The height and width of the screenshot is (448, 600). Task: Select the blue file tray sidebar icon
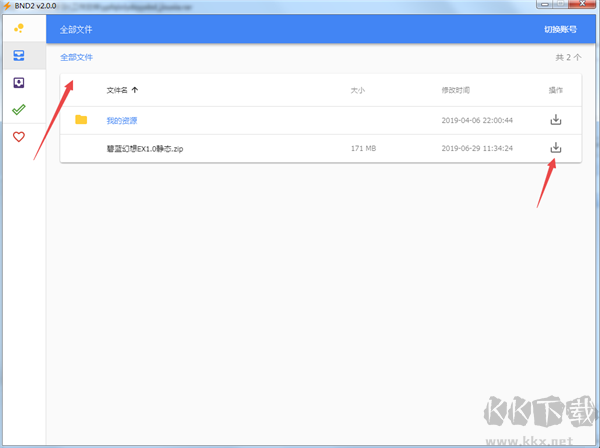19,56
